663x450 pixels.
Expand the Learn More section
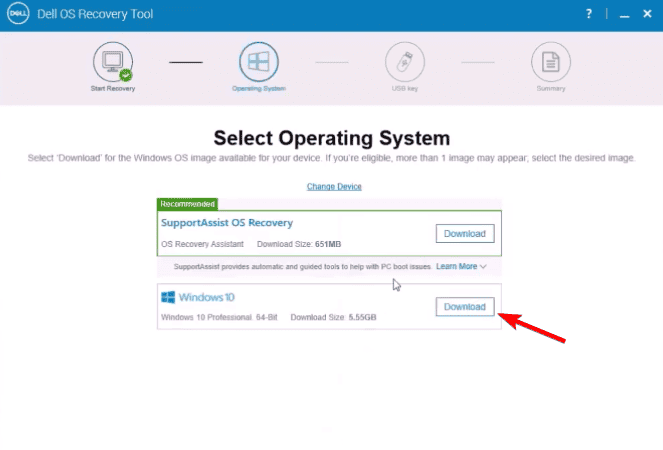point(461,266)
